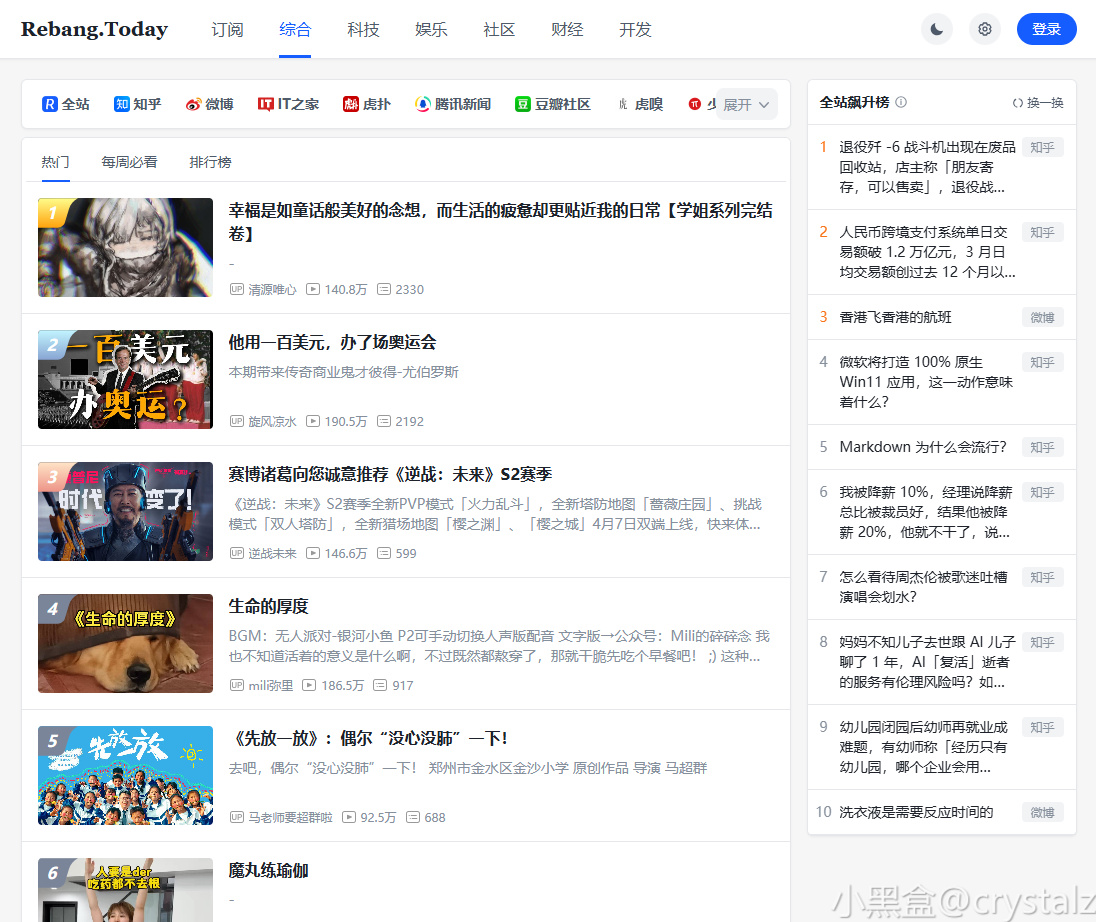
Task: Go to Rebang.Today home logo
Action: point(94,29)
